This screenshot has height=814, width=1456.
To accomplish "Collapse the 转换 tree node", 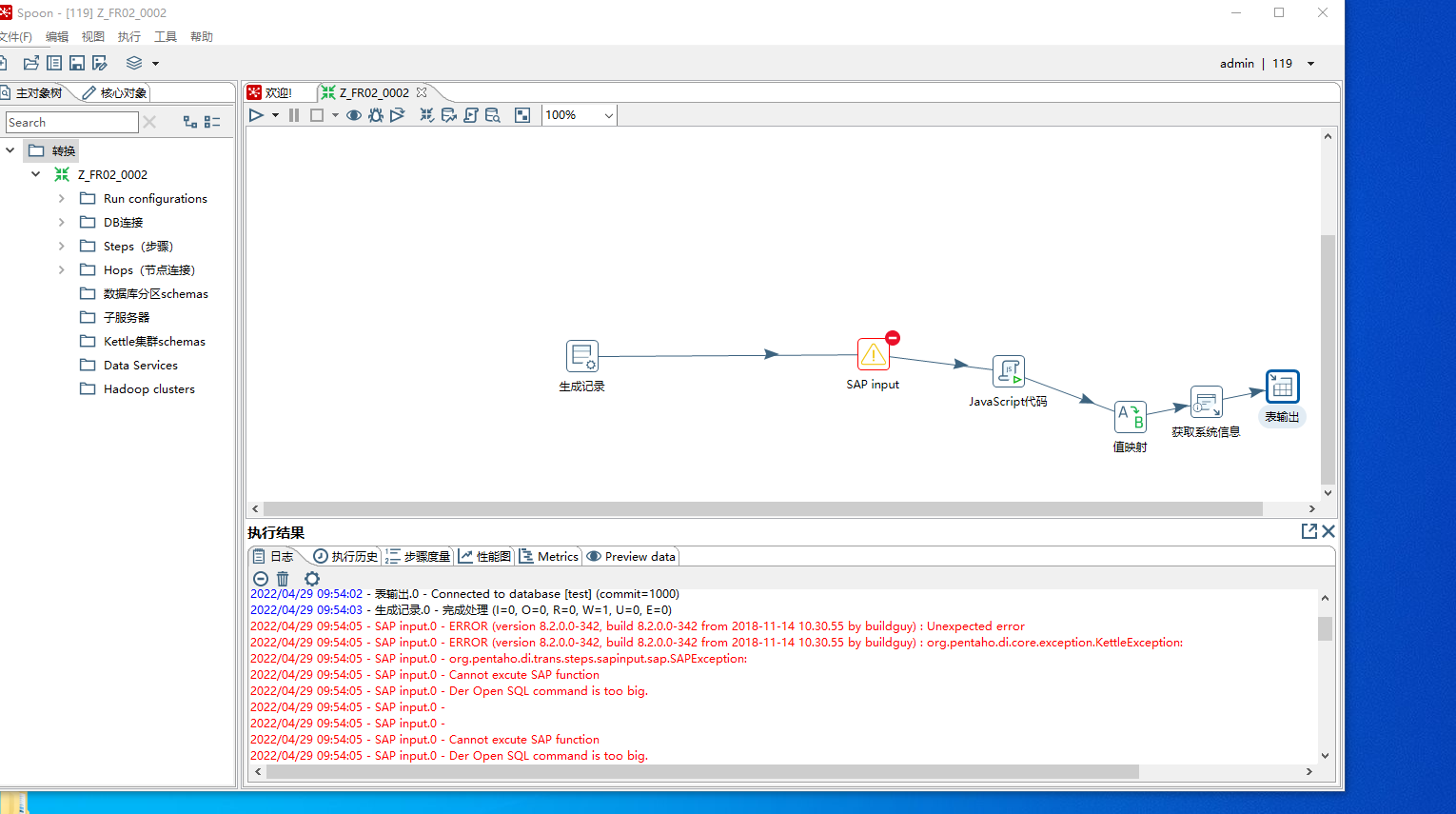I will tap(10, 150).
